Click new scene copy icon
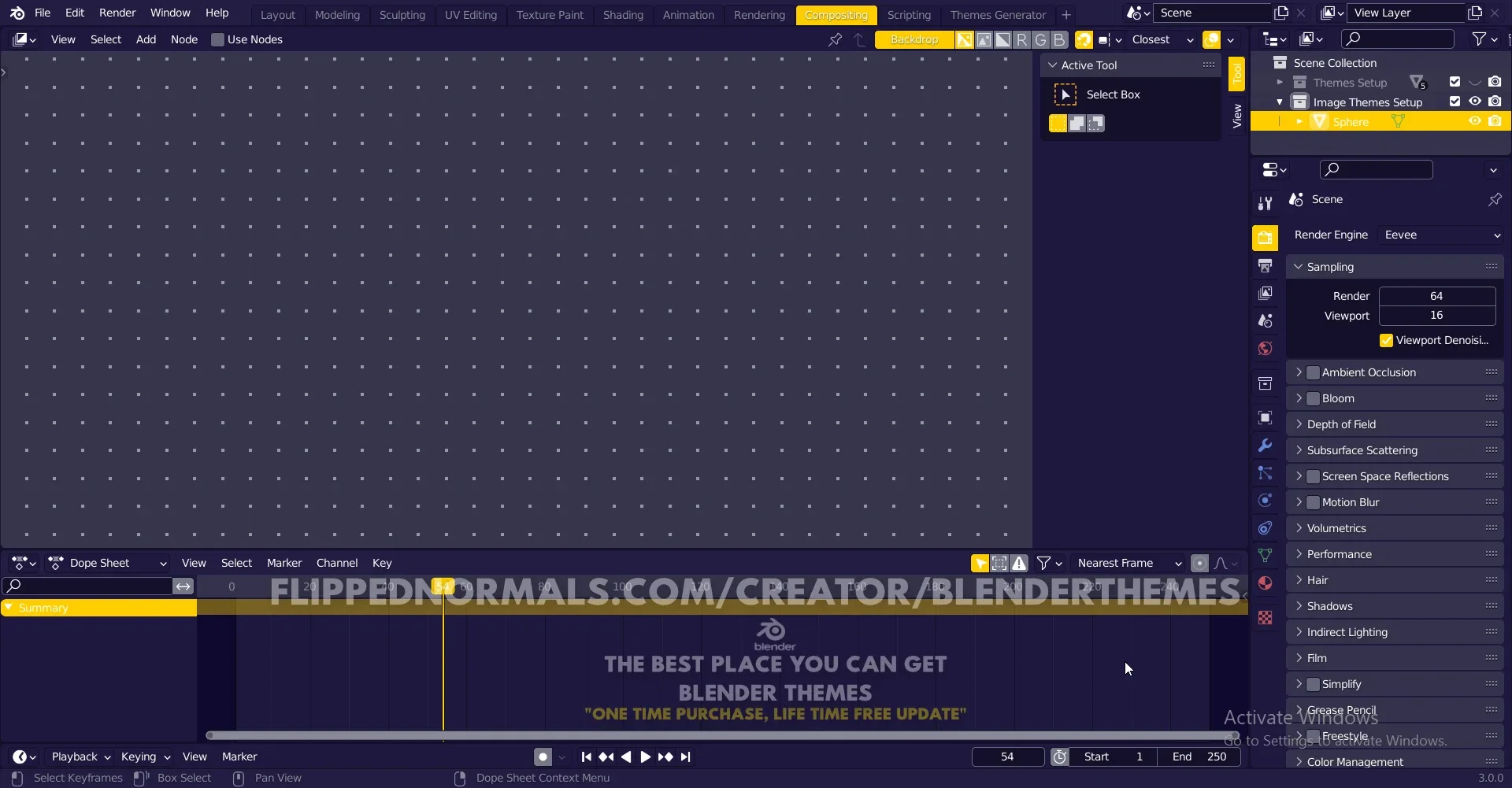Screen dimensions: 1512x788 coord(1281,13)
